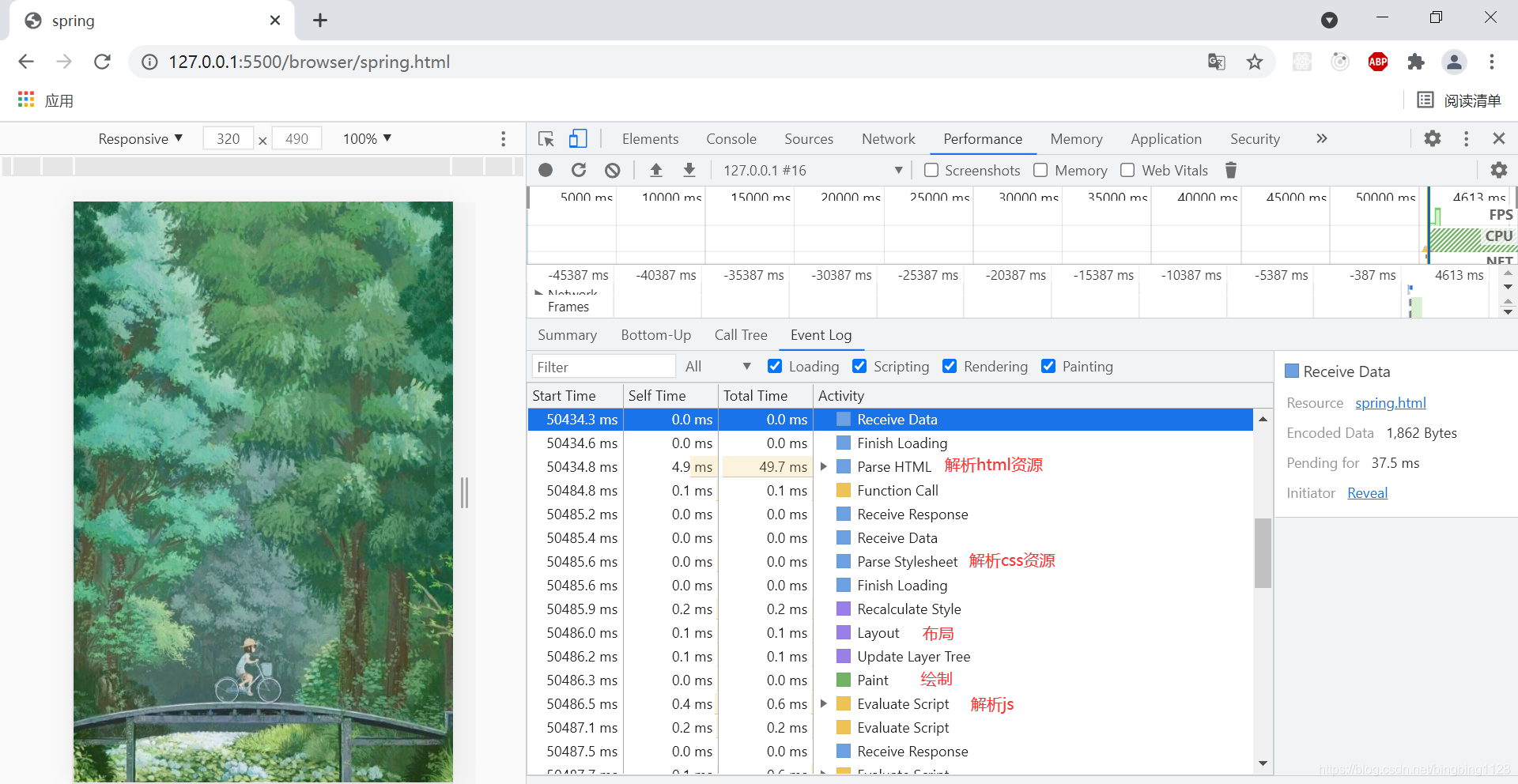1518x784 pixels.
Task: Click the translate page icon
Action: 1216,62
